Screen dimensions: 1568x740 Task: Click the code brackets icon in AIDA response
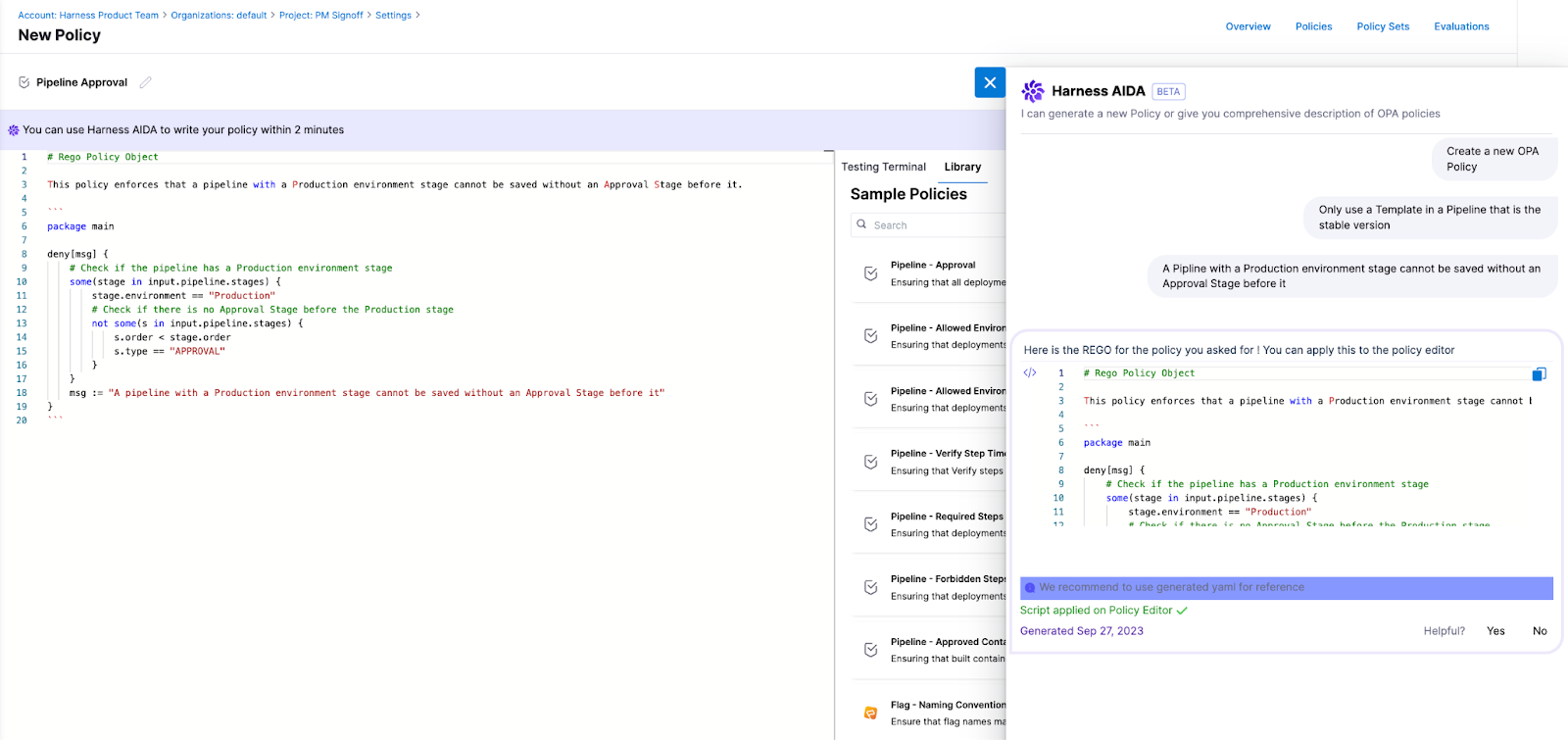1030,373
